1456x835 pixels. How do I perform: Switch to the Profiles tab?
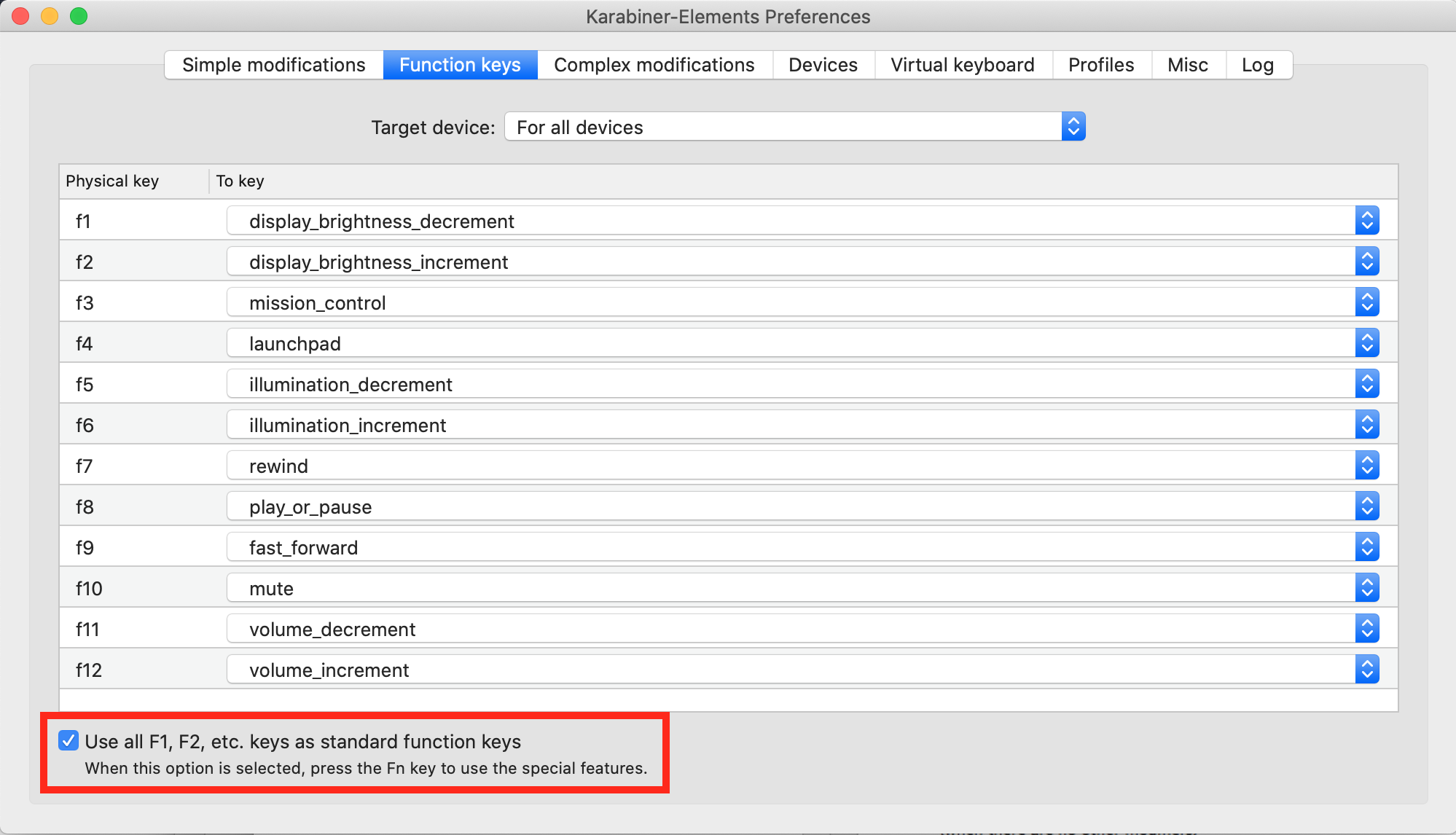(x=1101, y=65)
